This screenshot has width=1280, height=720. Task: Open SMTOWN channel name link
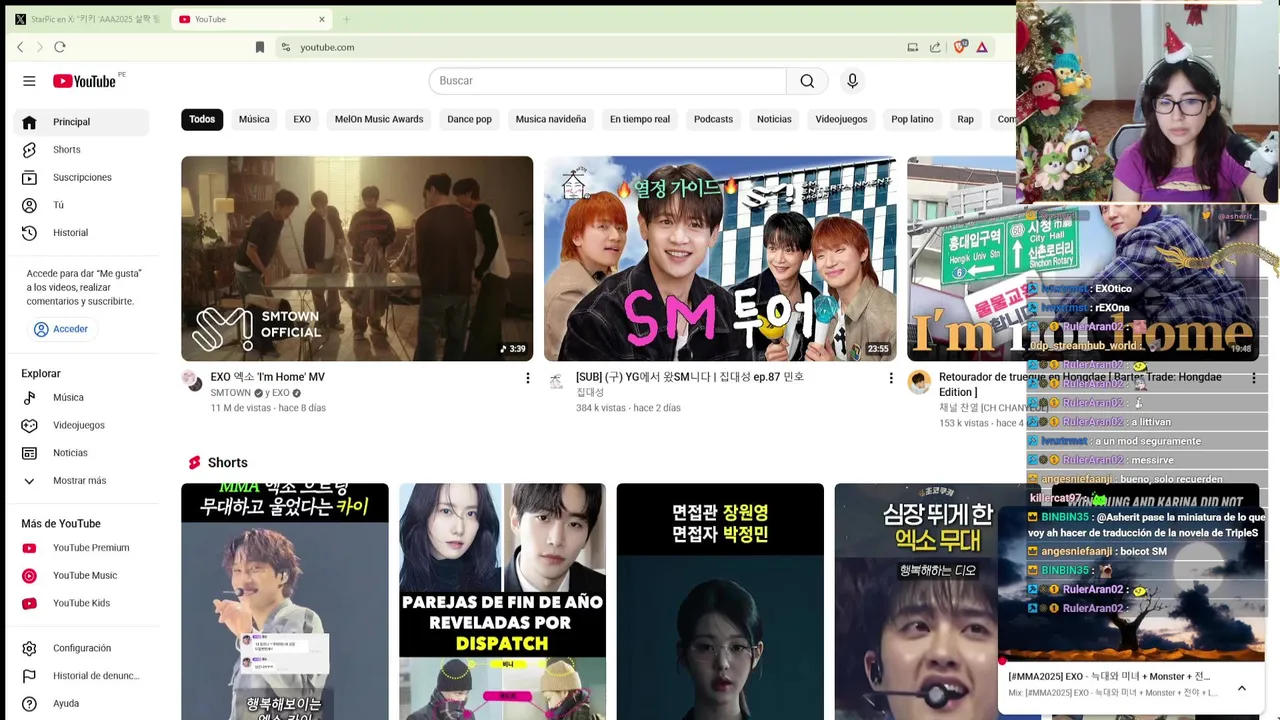coord(231,393)
